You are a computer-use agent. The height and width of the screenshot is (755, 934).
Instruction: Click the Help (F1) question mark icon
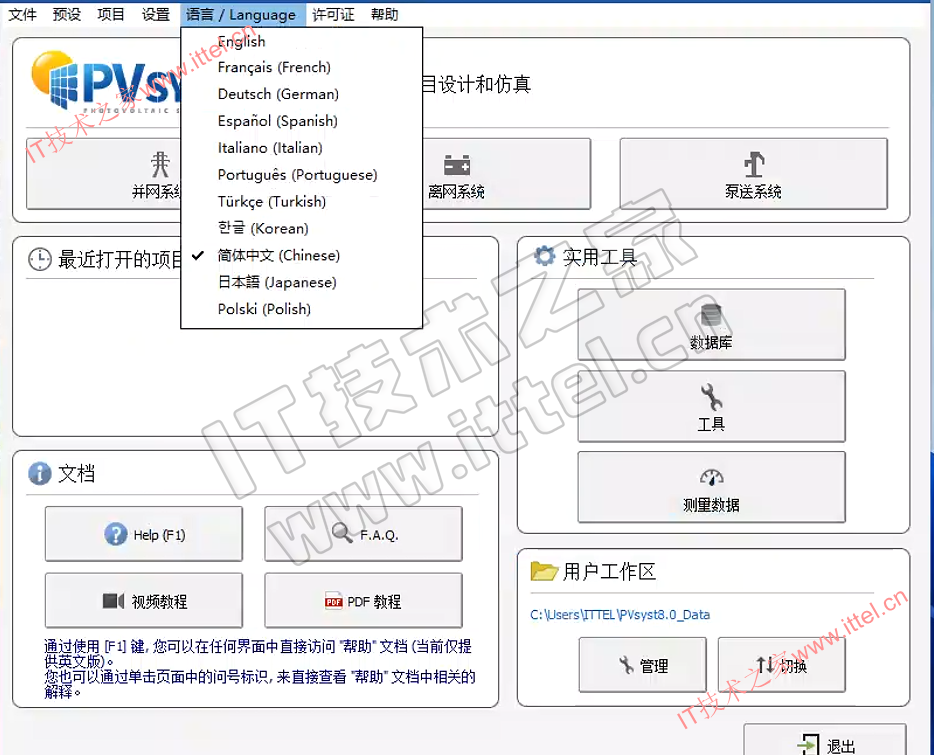(x=116, y=534)
